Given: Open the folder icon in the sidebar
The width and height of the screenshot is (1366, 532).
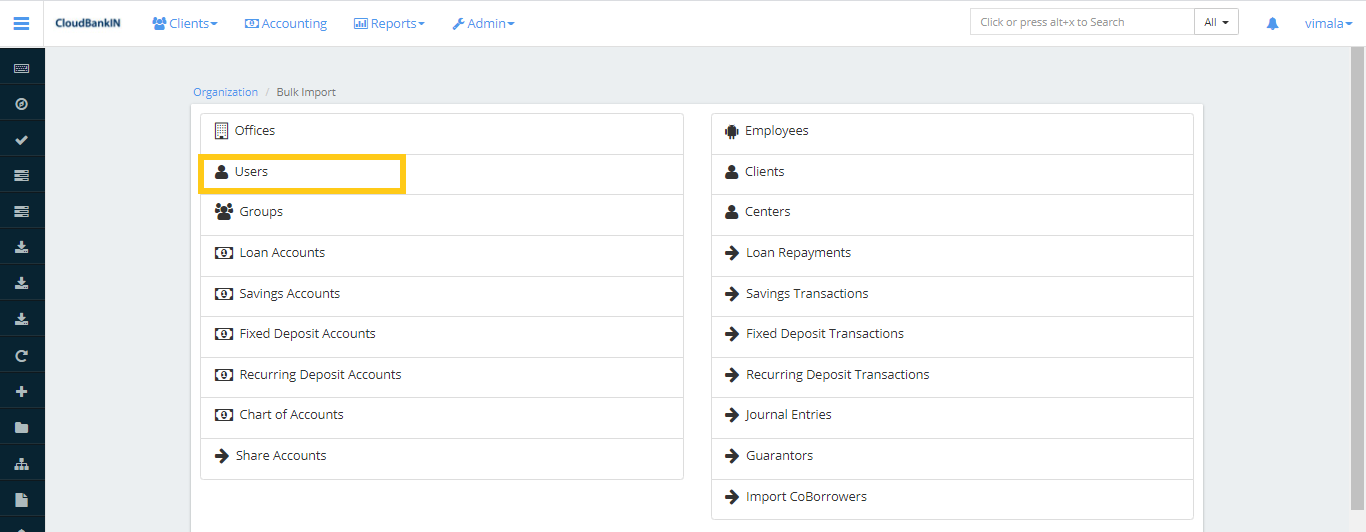Looking at the screenshot, I should pos(21,428).
